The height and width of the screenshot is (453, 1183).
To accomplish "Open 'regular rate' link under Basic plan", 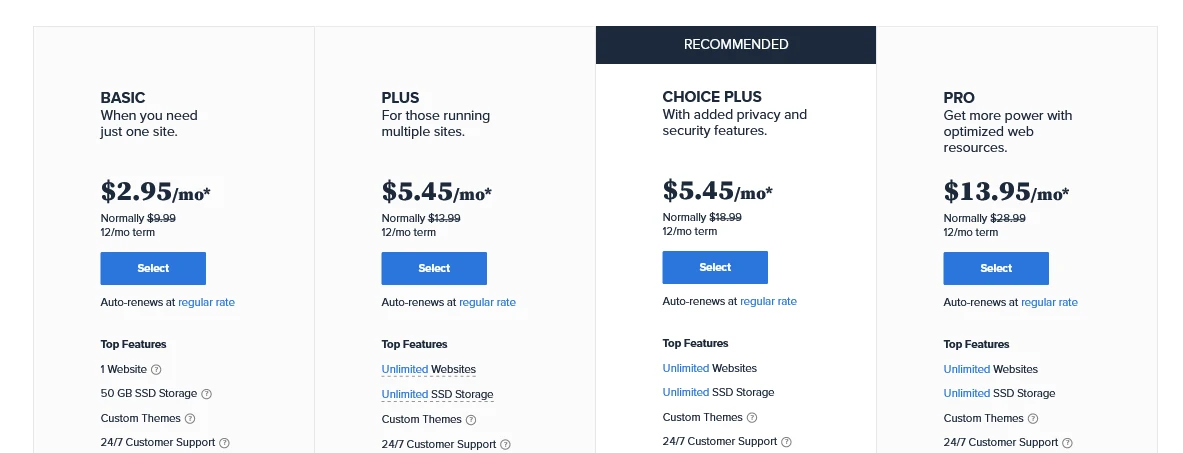I will point(207,302).
